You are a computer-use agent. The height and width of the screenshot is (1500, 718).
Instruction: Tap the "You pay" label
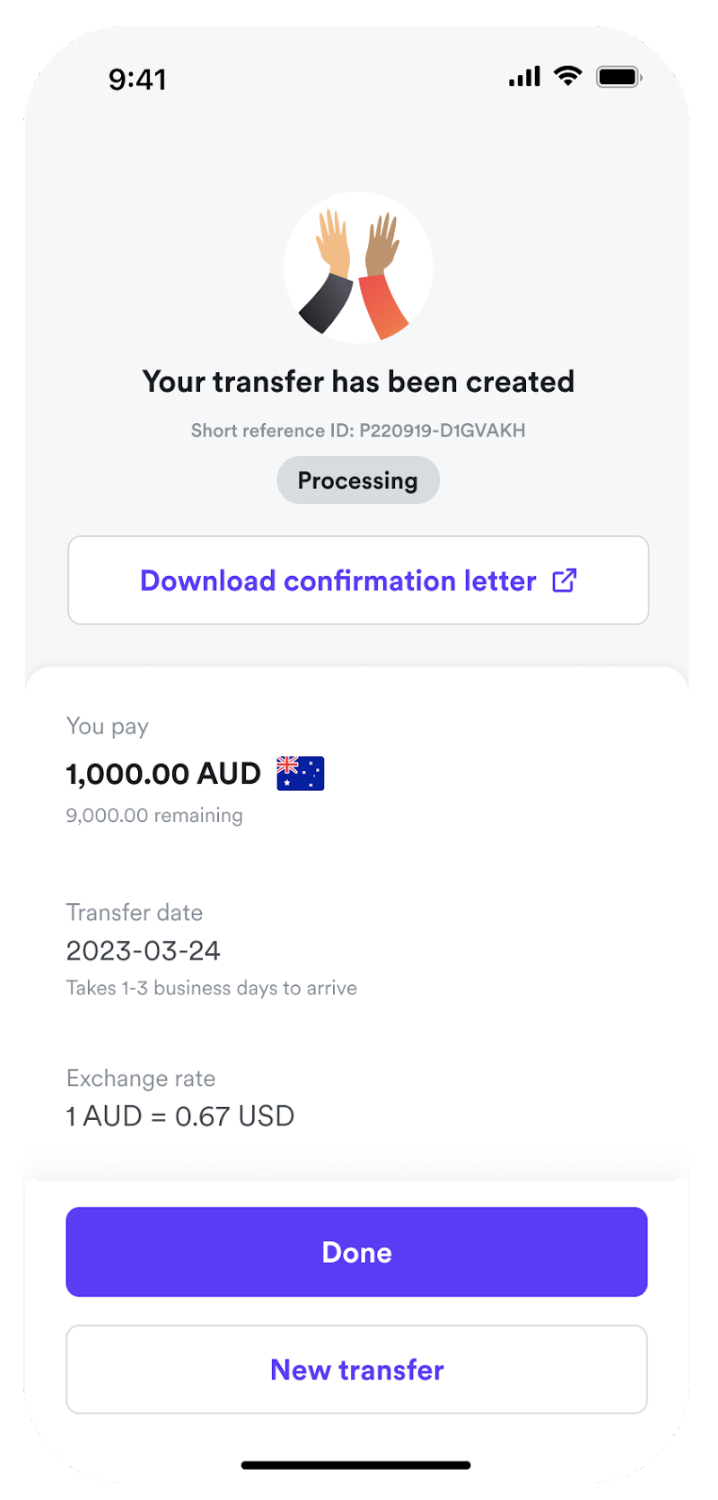107,727
